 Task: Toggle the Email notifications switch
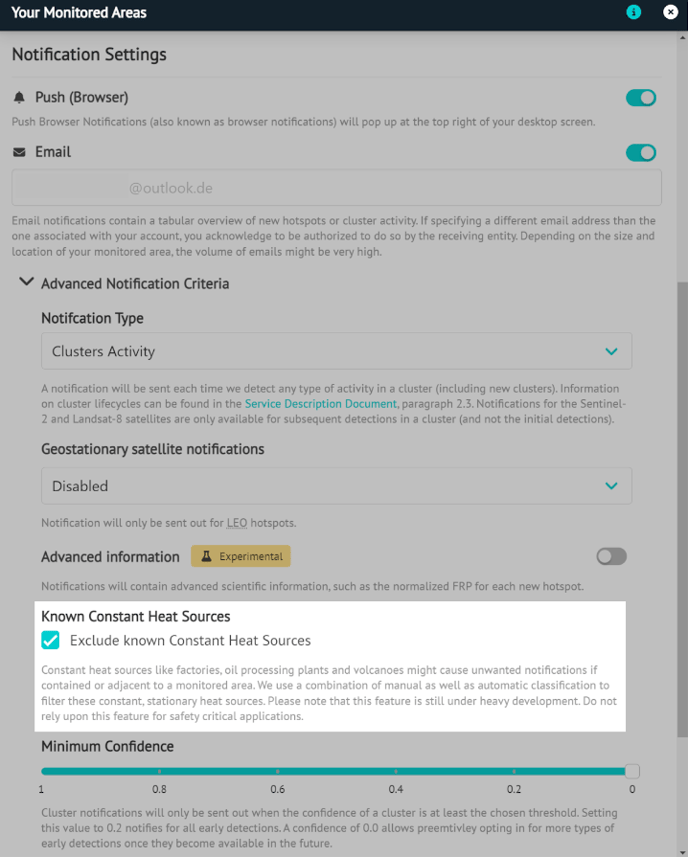[640, 152]
